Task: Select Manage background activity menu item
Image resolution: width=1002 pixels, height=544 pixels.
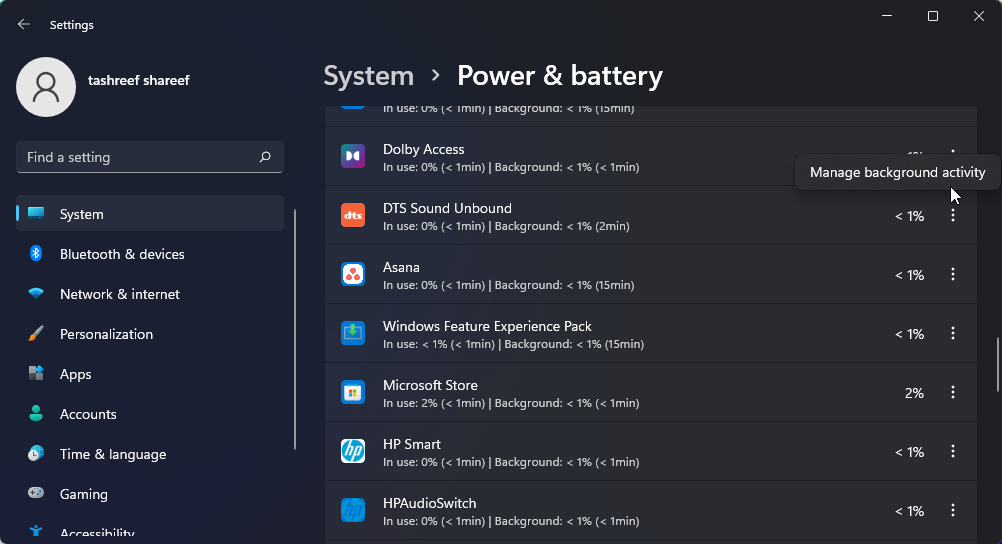Action: (897, 172)
